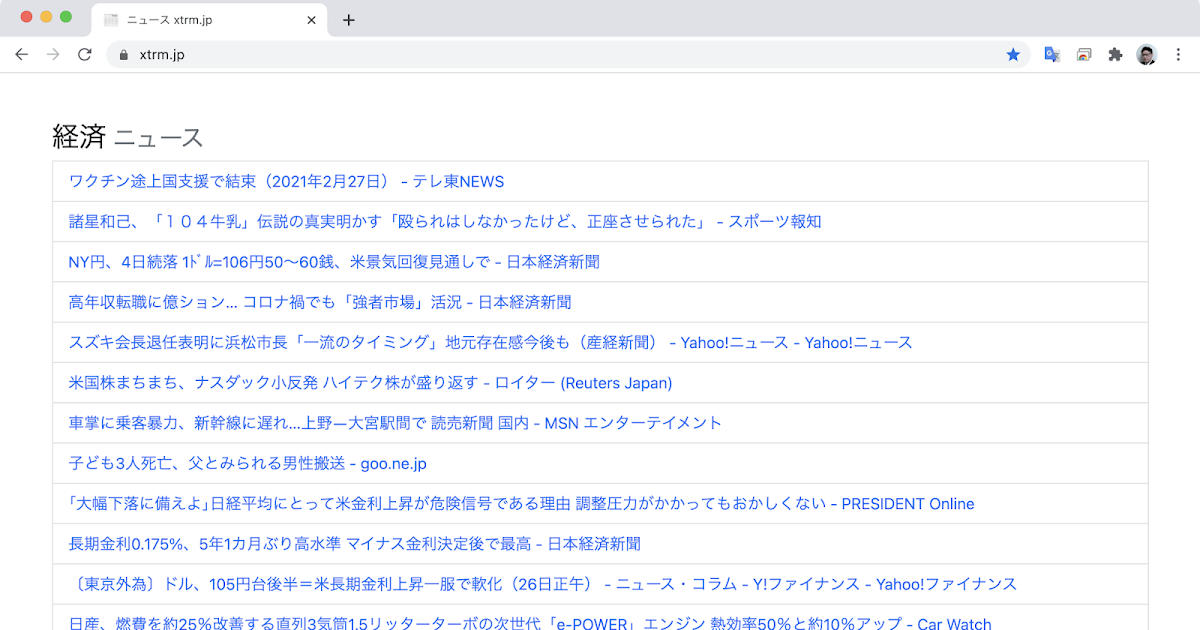Open Chrome's three-dot menu

[1177, 55]
